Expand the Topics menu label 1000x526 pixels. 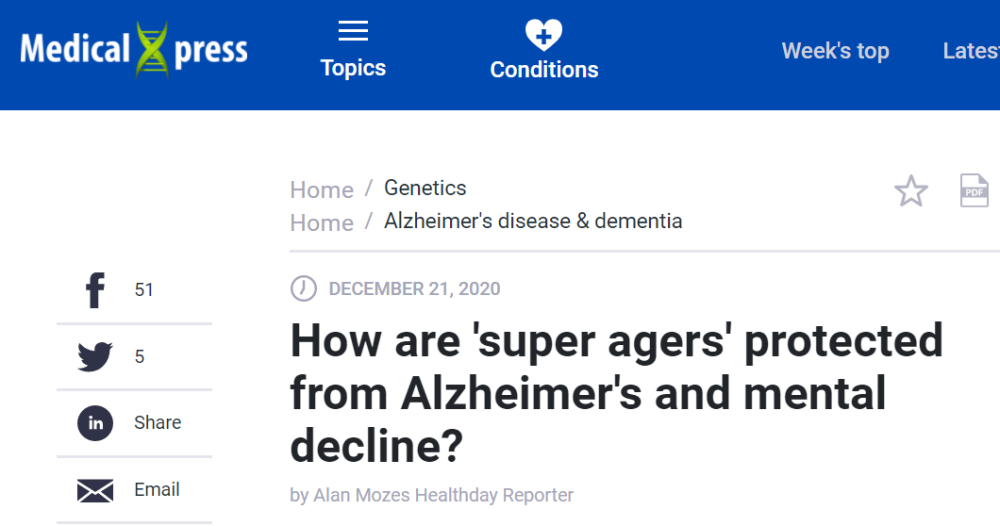tap(353, 68)
